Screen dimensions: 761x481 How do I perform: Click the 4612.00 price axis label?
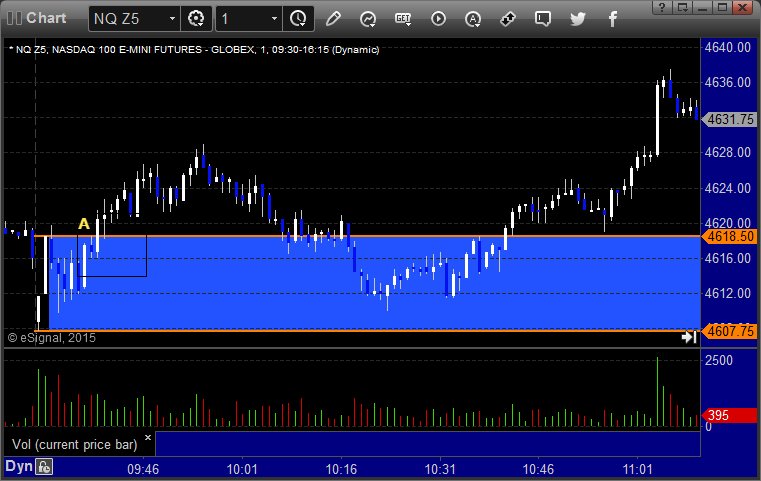click(728, 294)
